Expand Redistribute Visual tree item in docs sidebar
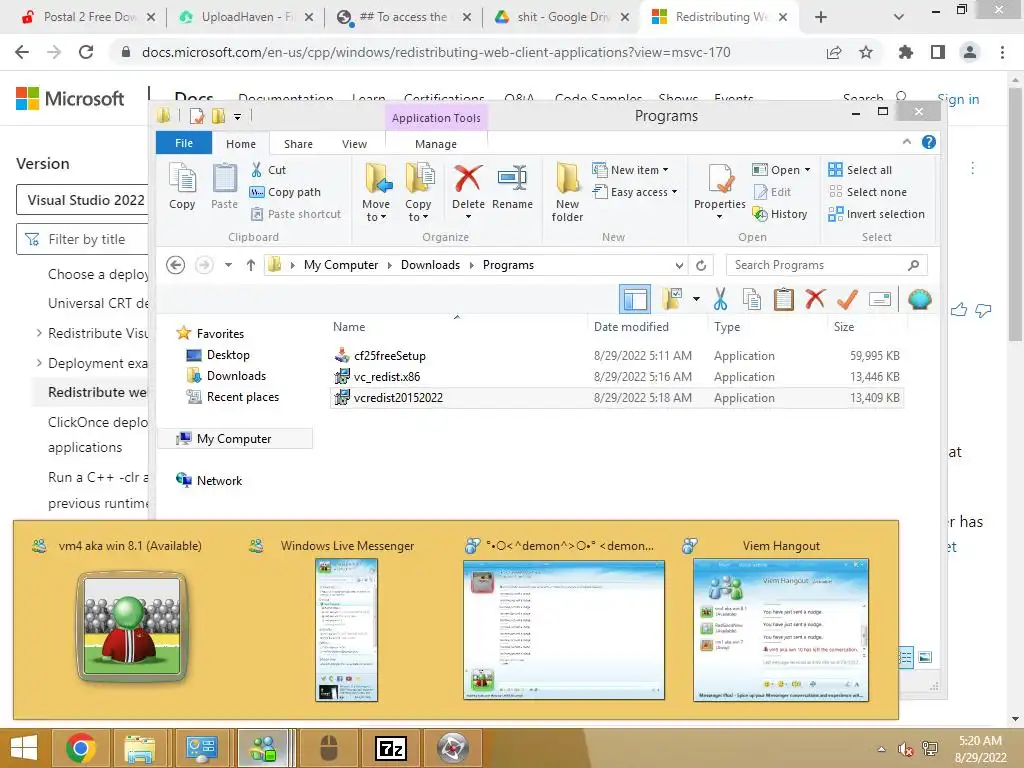1024x768 pixels. [39, 333]
